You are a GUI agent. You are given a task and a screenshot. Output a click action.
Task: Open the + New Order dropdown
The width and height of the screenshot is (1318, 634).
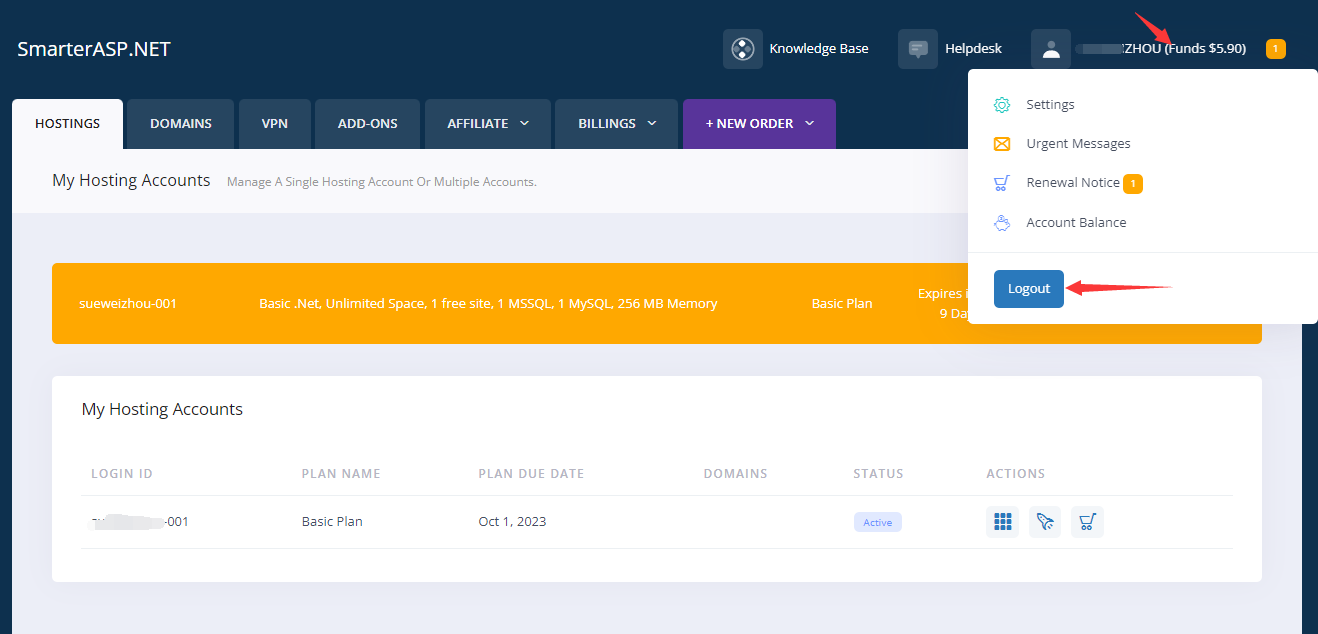tap(759, 124)
